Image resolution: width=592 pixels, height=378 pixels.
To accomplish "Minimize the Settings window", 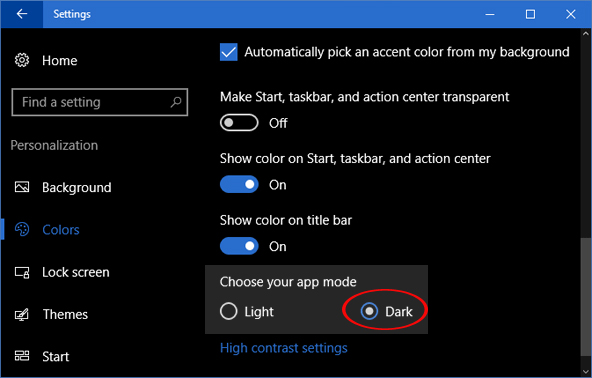I will pos(490,14).
